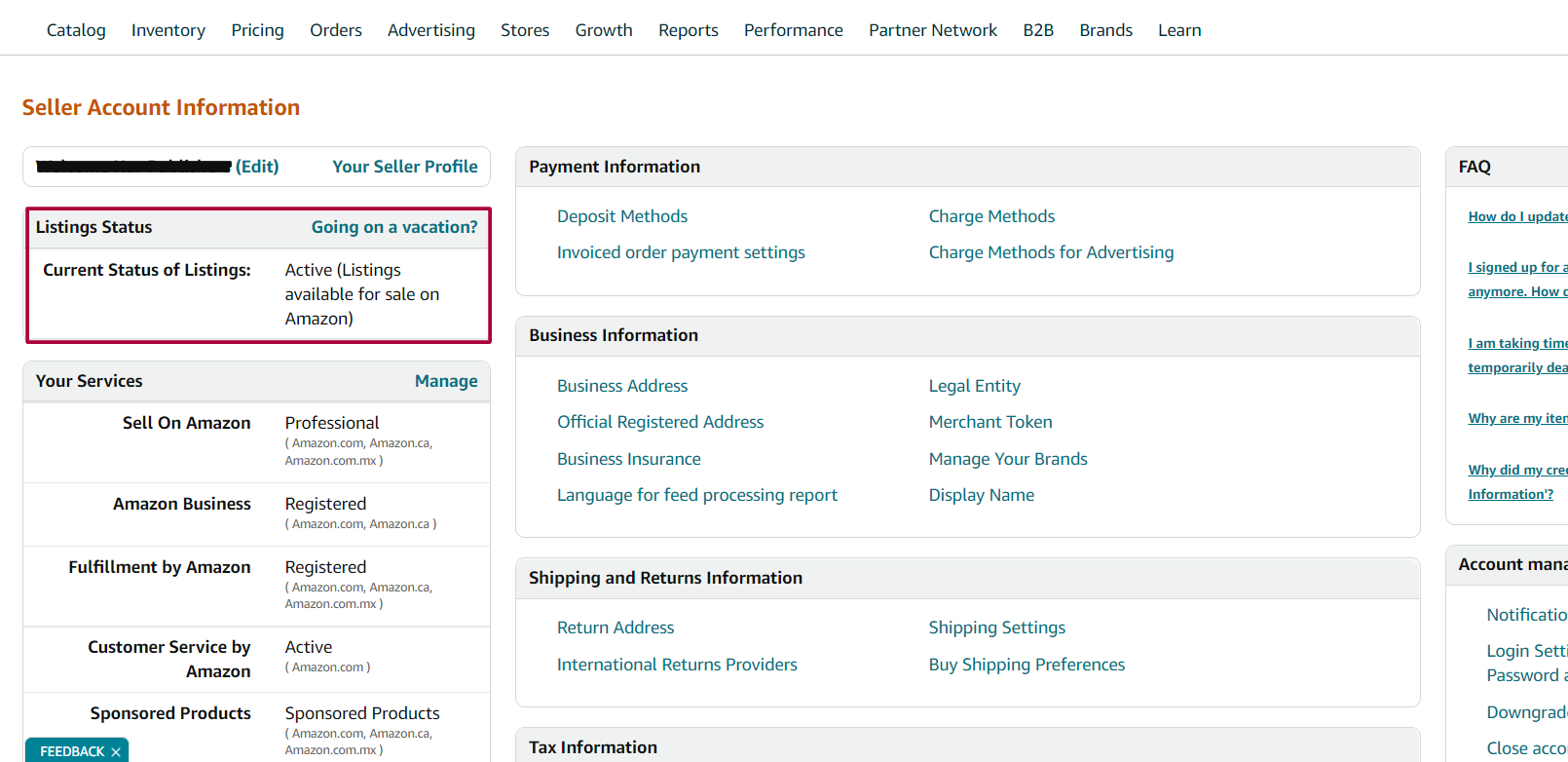Open Invoiced order payment settings
The width and height of the screenshot is (1568, 762).
pyautogui.click(x=681, y=252)
